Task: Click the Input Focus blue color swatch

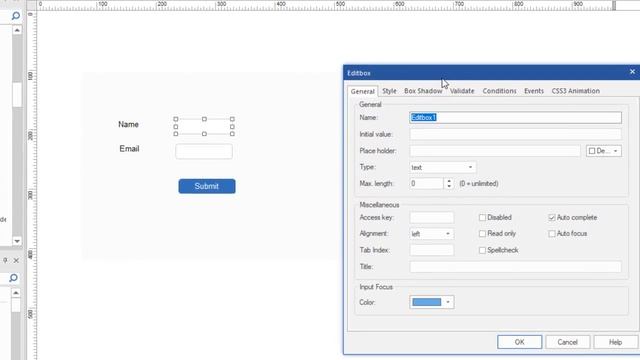Action: 427,302
